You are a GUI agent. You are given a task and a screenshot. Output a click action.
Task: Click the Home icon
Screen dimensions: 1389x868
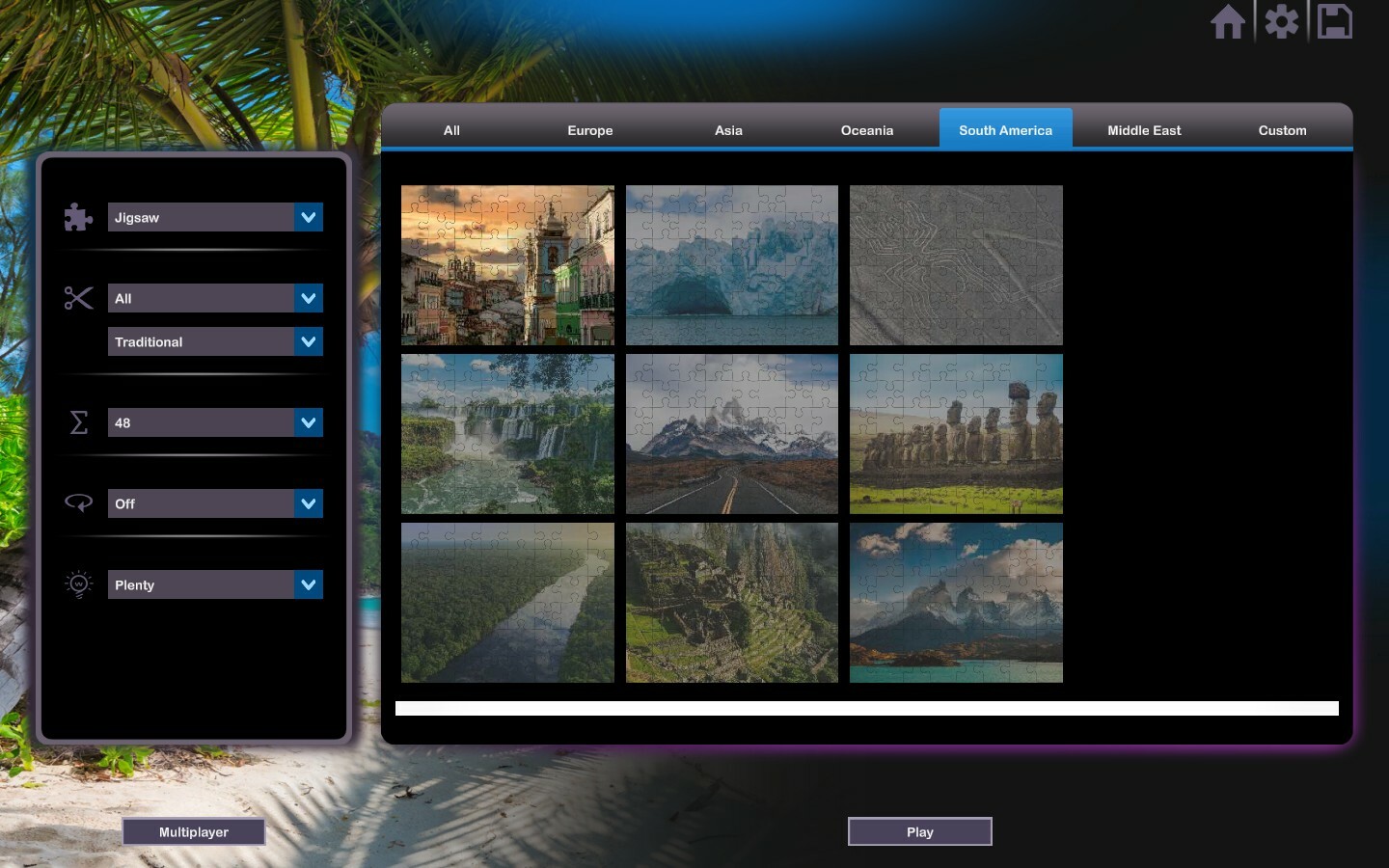tap(1228, 20)
